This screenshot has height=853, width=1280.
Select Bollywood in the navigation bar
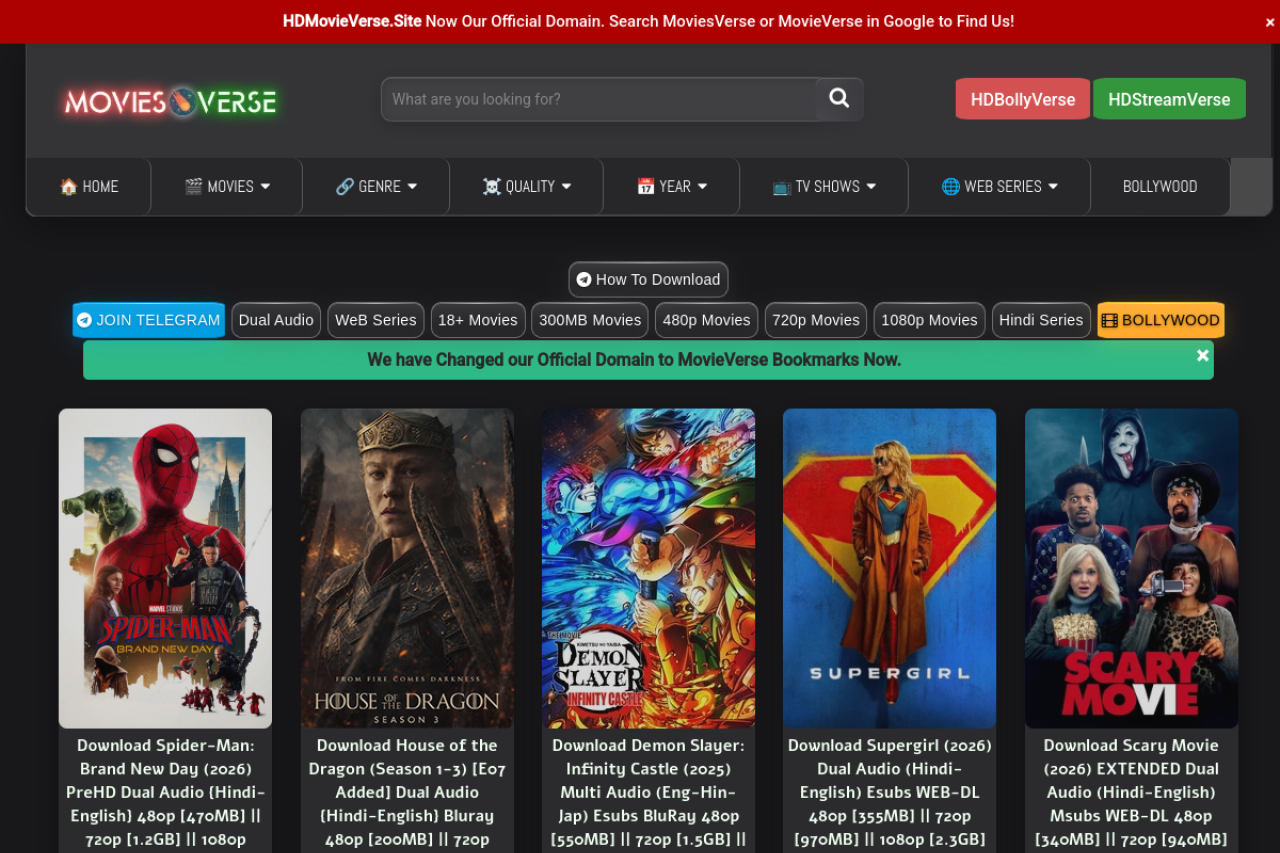click(x=1160, y=186)
